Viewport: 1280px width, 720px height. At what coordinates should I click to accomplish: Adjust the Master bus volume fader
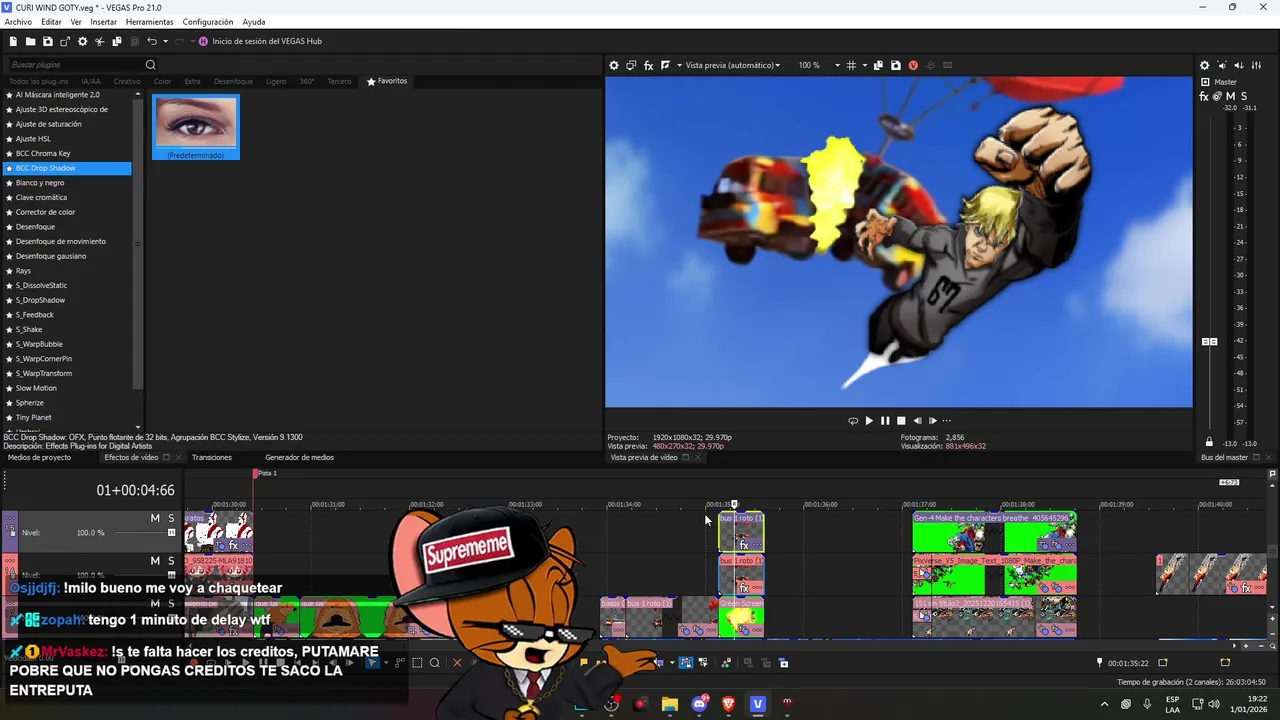pyautogui.click(x=1209, y=342)
